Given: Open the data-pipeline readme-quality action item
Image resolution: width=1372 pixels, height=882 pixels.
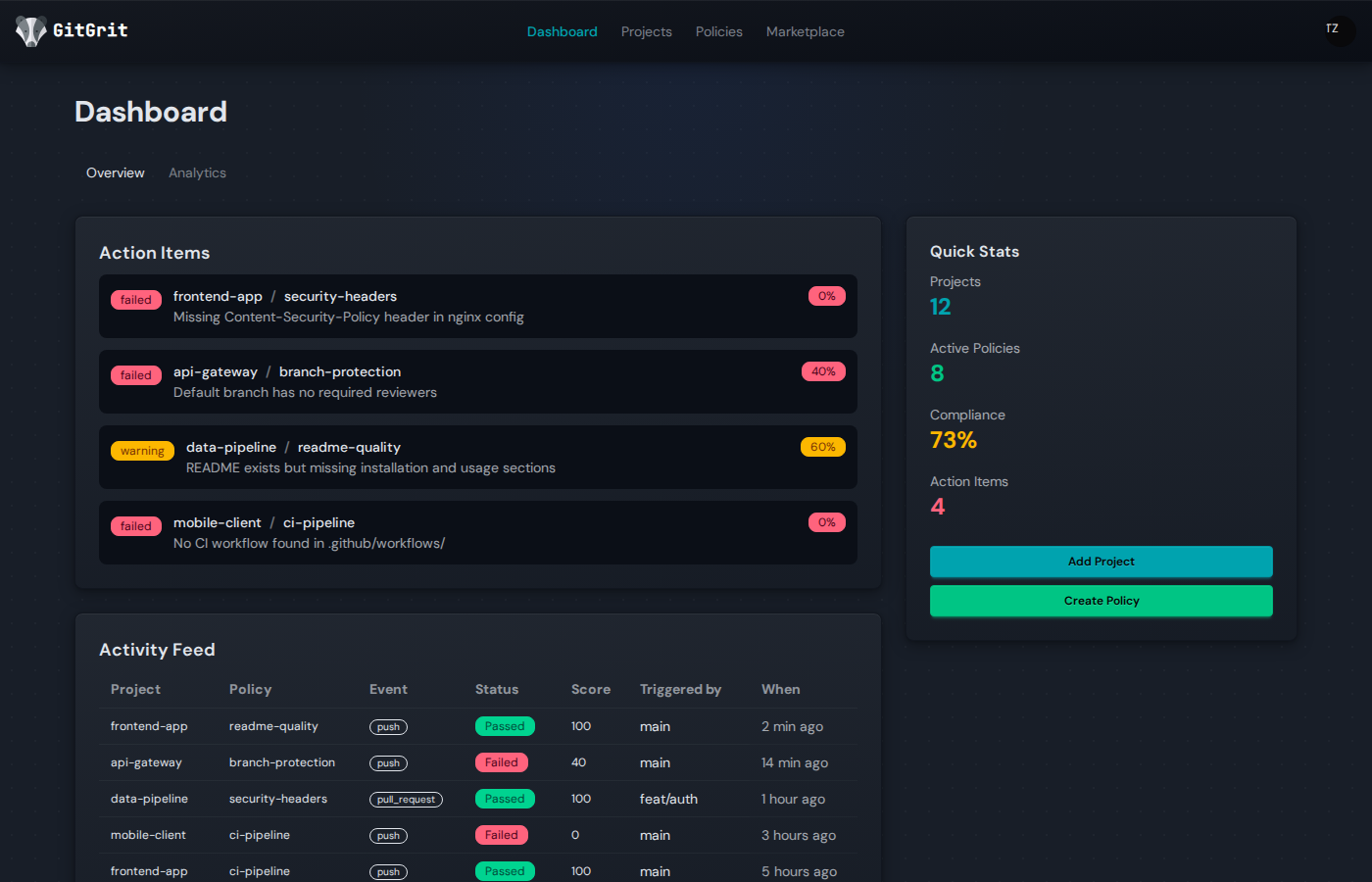Looking at the screenshot, I should click(478, 457).
